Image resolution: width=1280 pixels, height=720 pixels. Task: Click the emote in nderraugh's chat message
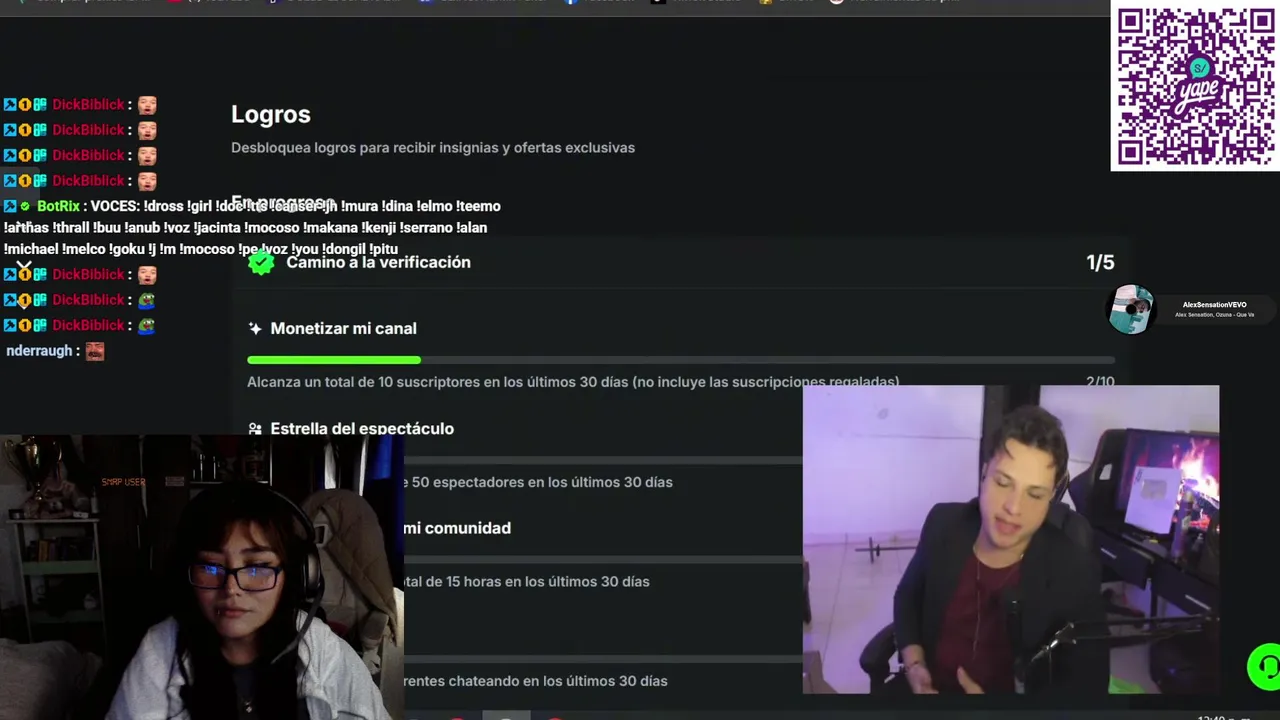[95, 351]
